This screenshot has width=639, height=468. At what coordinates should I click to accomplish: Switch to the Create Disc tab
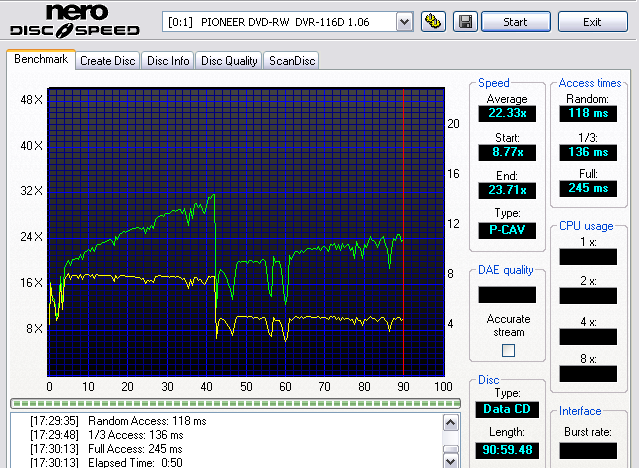tap(108, 61)
